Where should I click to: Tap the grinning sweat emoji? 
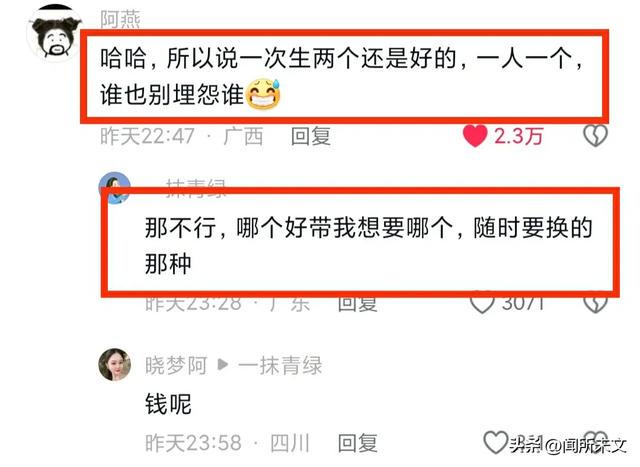(x=264, y=94)
